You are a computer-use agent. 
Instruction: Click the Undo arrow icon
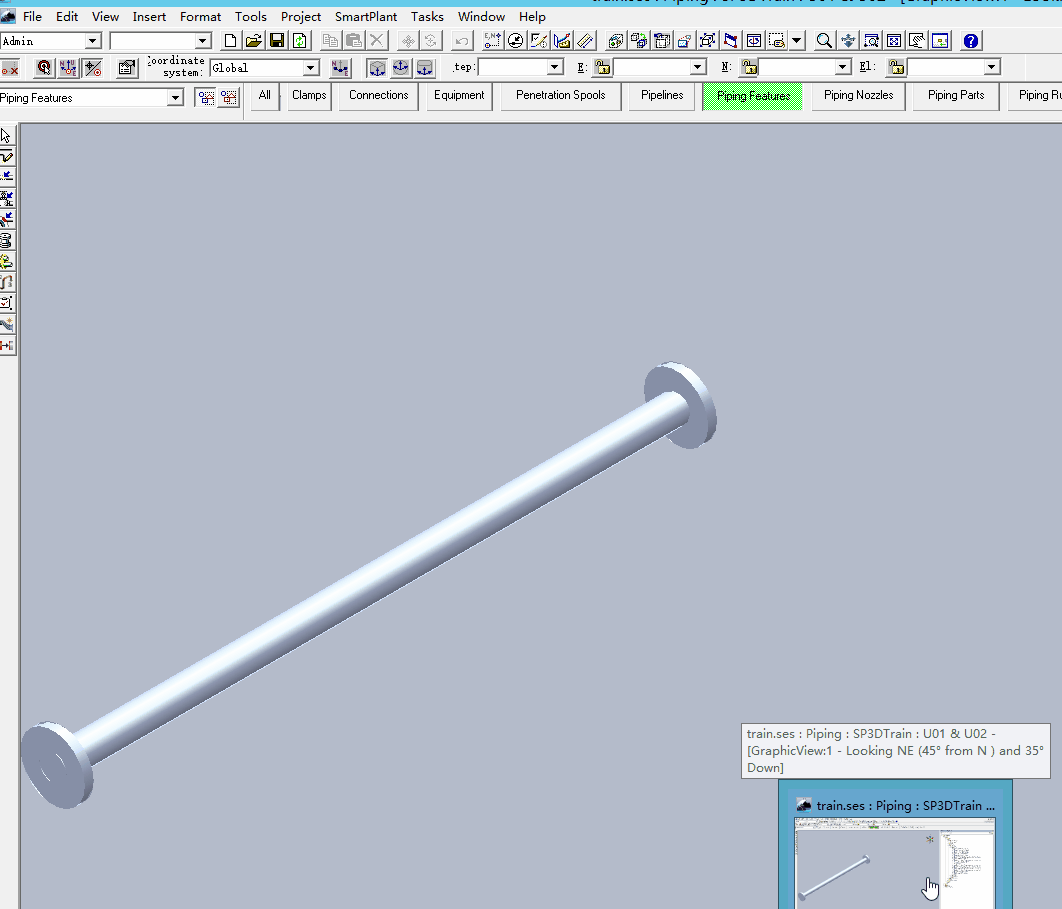[462, 41]
